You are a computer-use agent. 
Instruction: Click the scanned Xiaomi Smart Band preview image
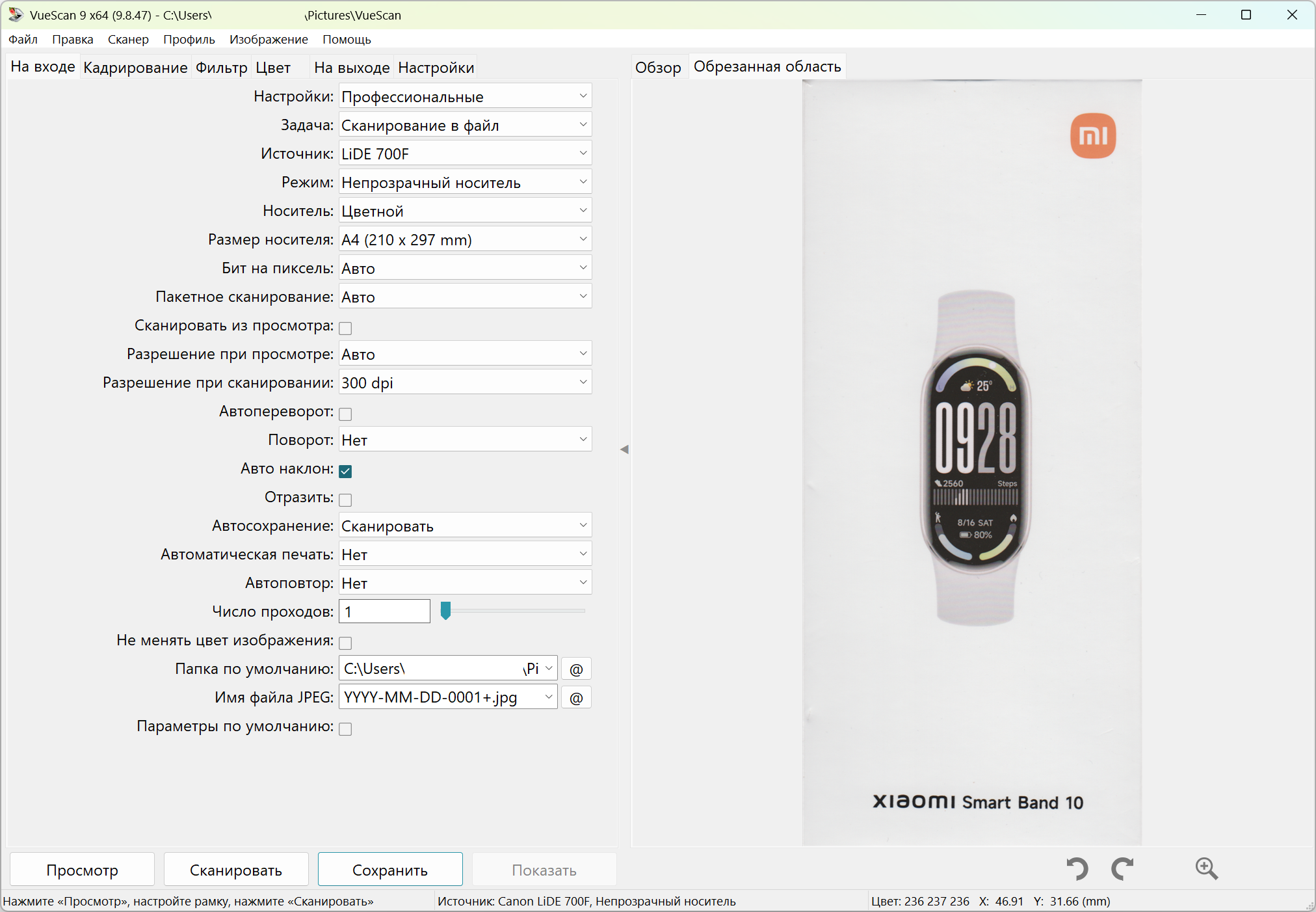[971, 463]
